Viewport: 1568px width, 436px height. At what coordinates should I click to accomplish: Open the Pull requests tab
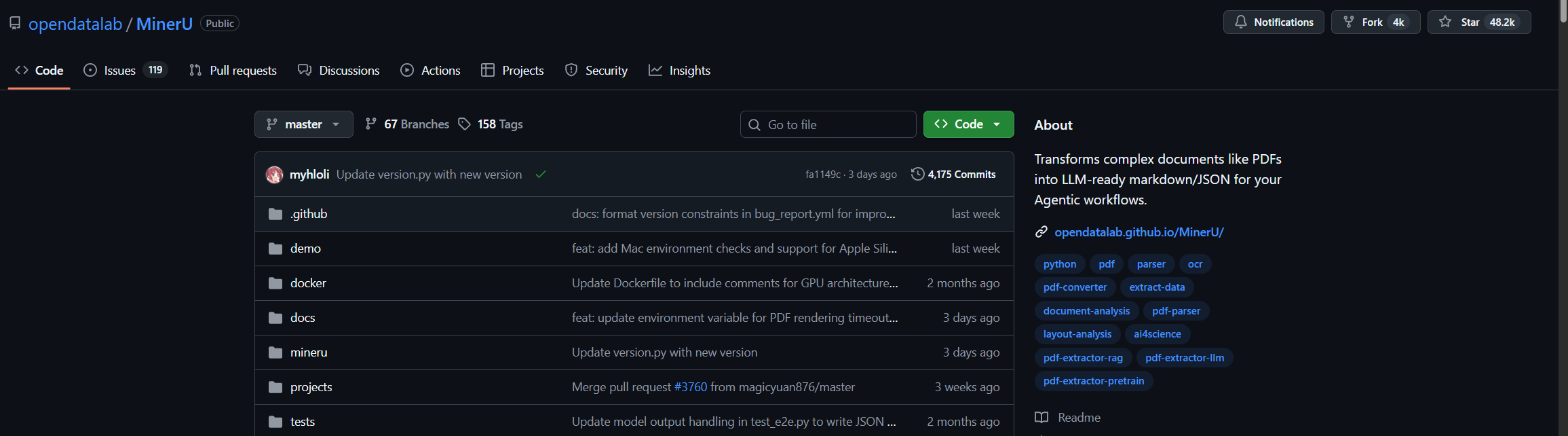(233, 70)
